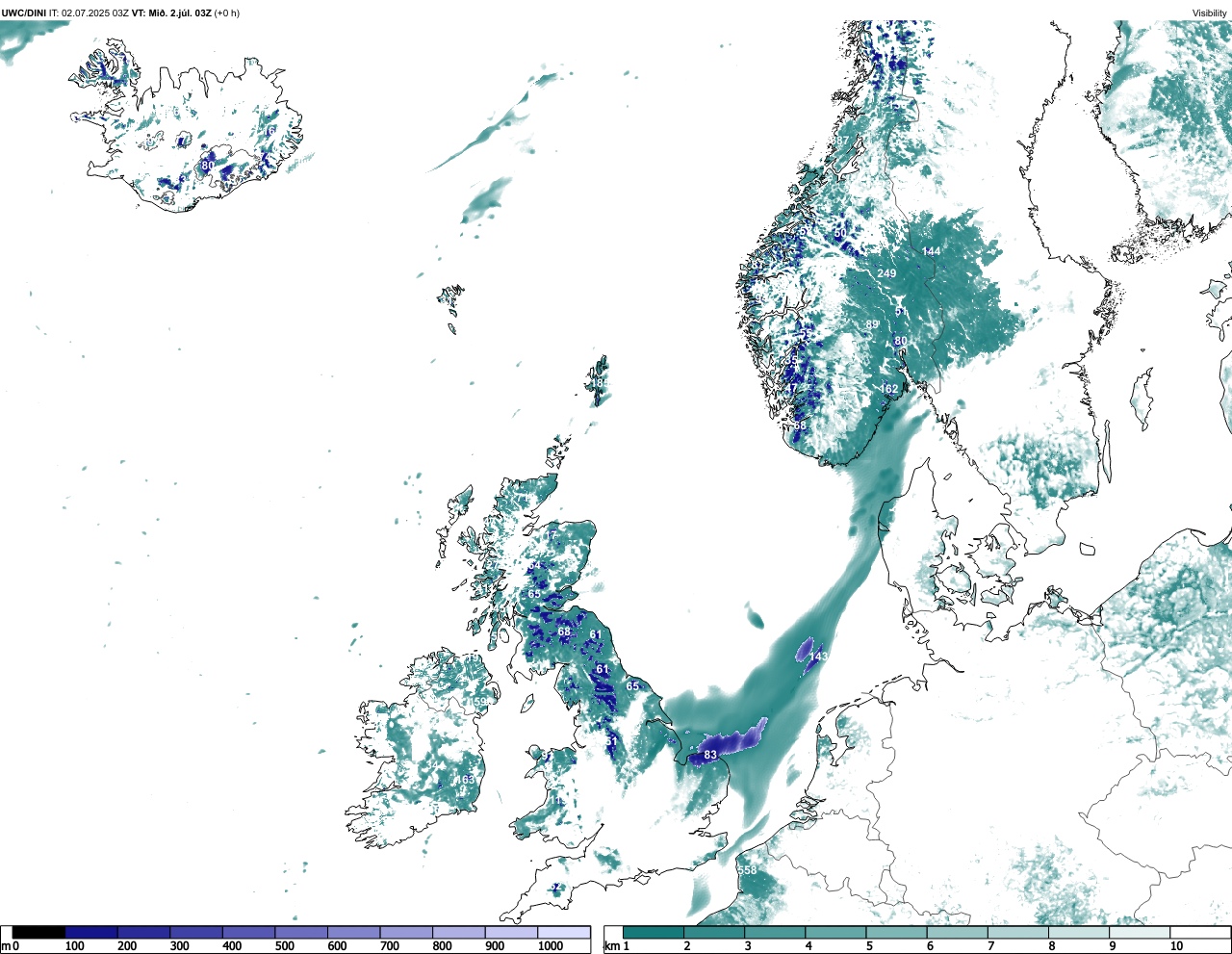Select the 3–4 km teal swatch
The width and height of the screenshot is (1232, 954).
775,932
